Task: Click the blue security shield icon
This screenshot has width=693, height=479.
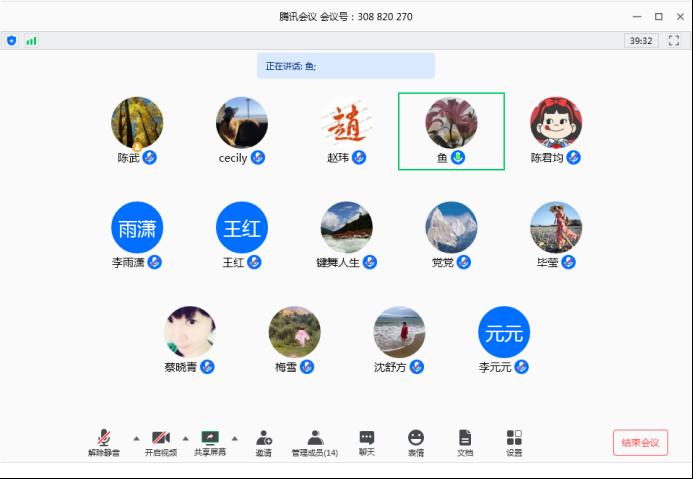Action: pos(12,41)
